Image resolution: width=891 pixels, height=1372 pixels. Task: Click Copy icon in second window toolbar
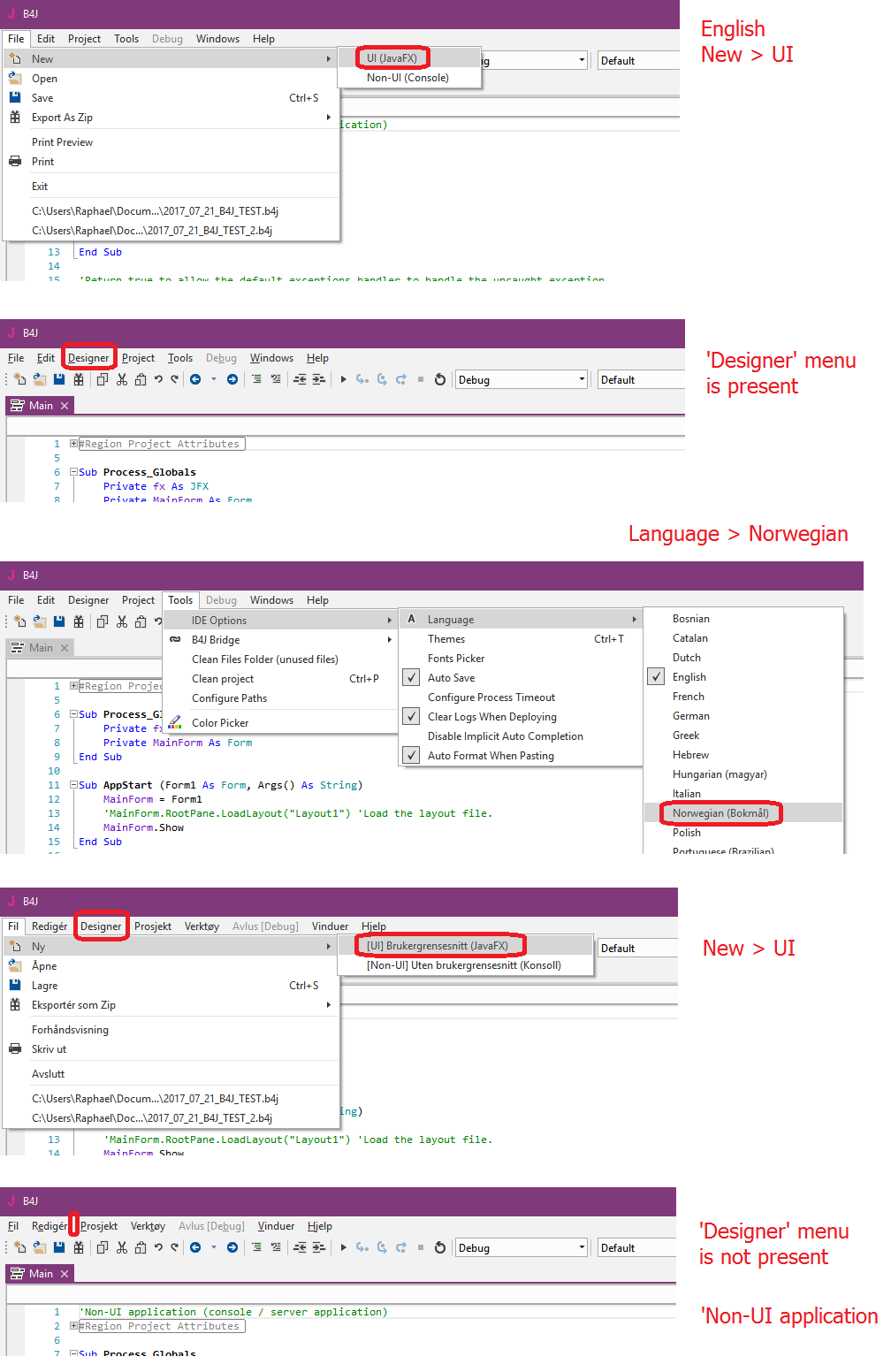[103, 379]
